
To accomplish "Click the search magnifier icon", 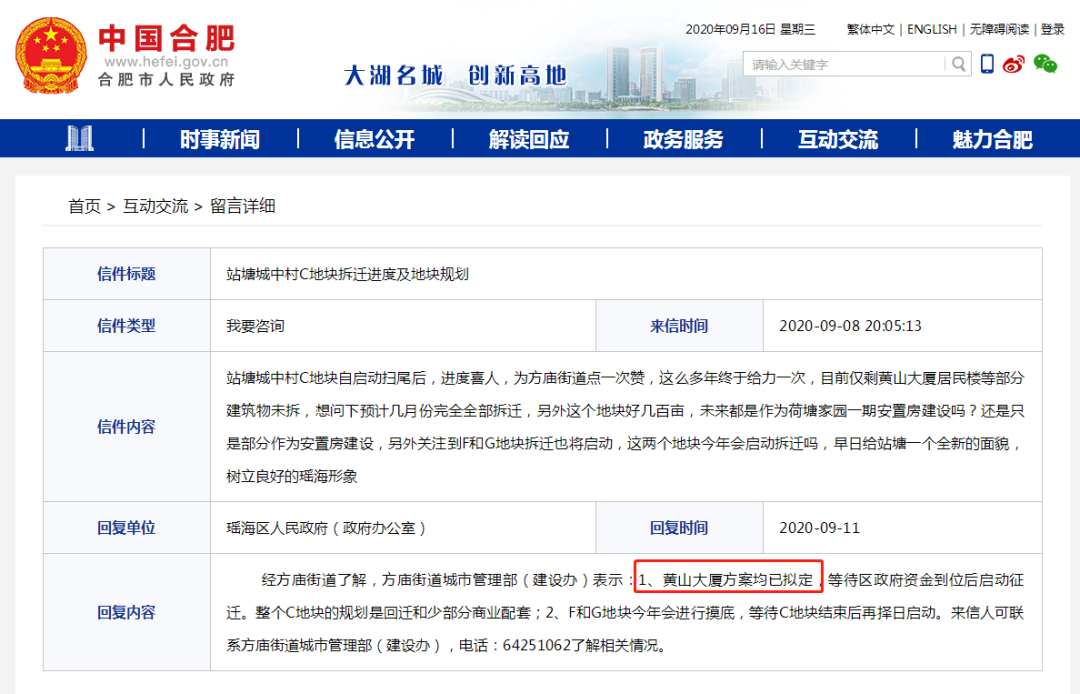I will pos(958,64).
